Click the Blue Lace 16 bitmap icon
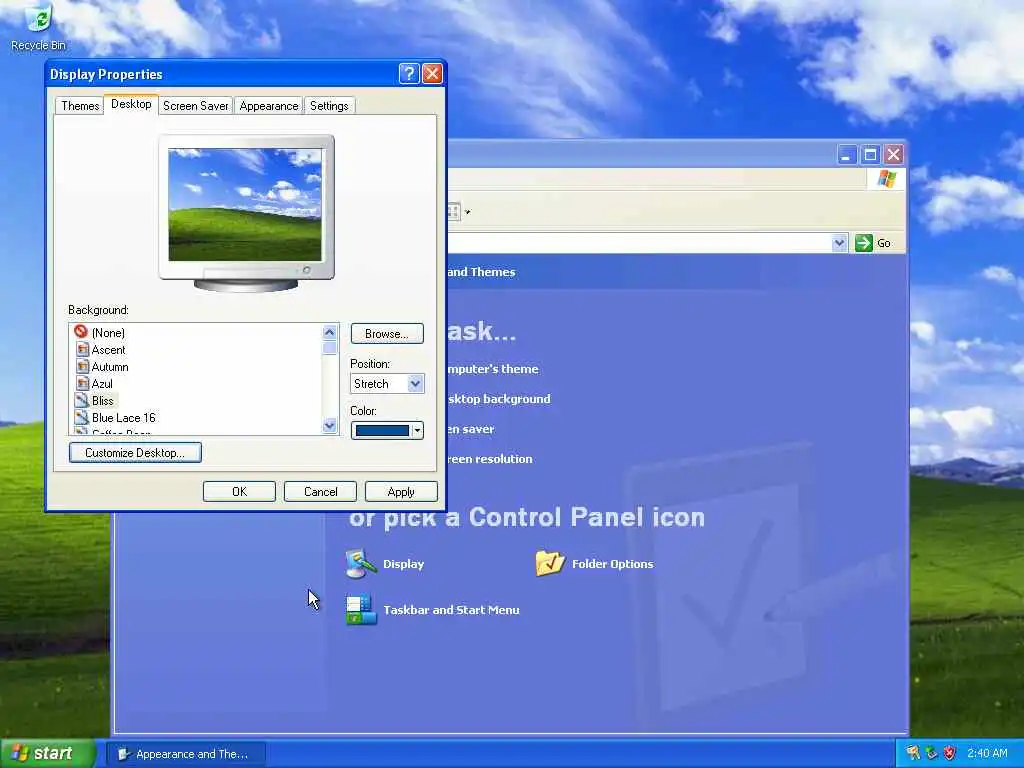 click(82, 417)
